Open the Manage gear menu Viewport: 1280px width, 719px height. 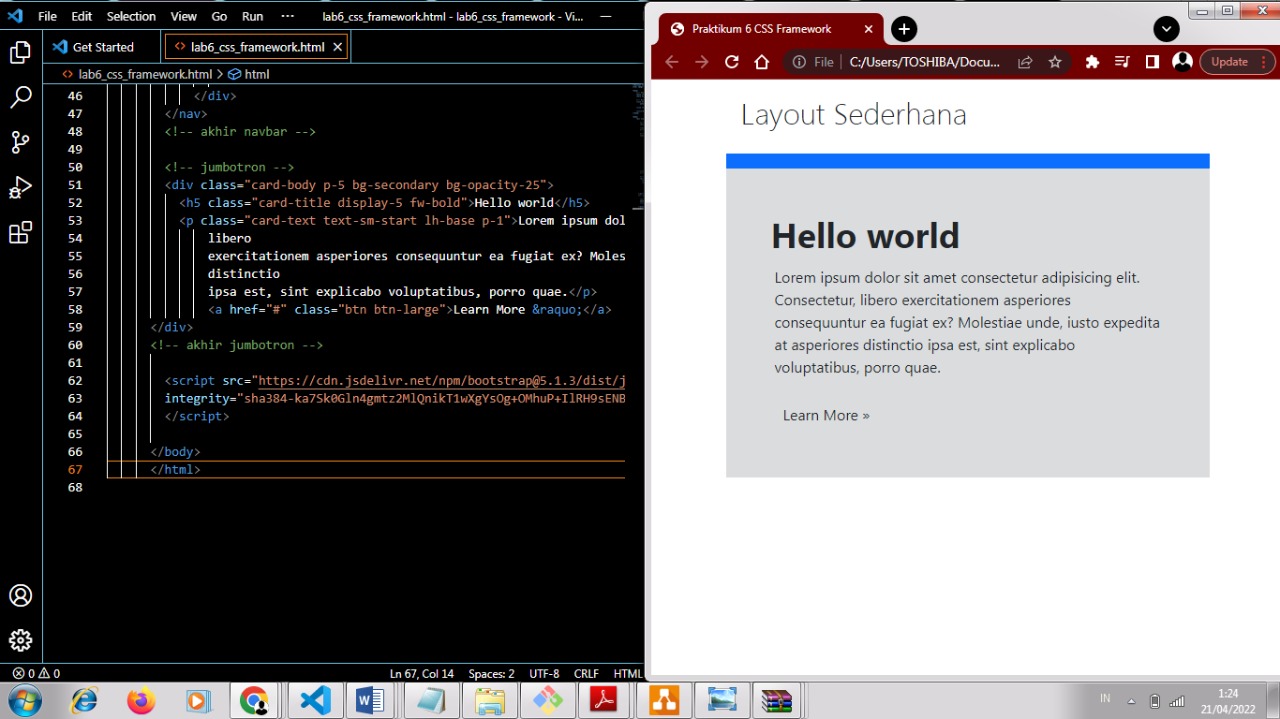click(20, 640)
